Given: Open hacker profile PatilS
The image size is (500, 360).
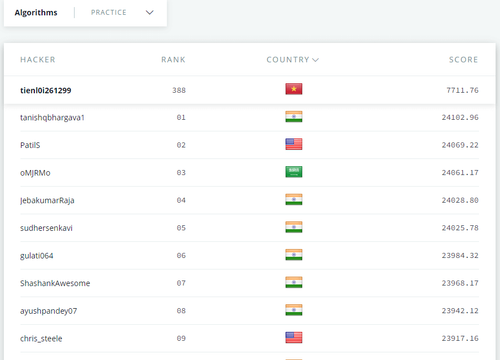Looking at the screenshot, I should pyautogui.click(x=30, y=145).
